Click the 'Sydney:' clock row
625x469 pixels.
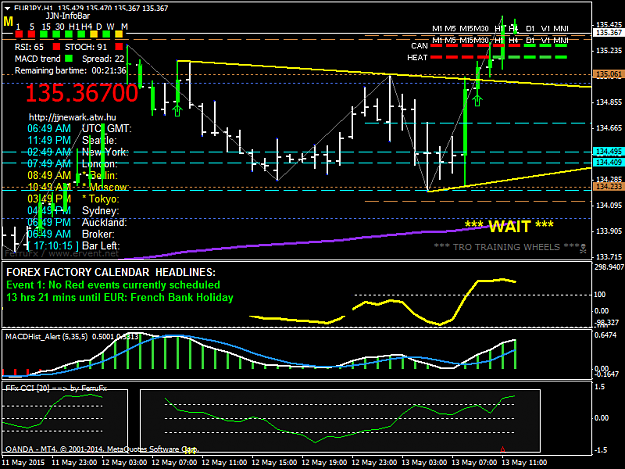pyautogui.click(x=73, y=210)
